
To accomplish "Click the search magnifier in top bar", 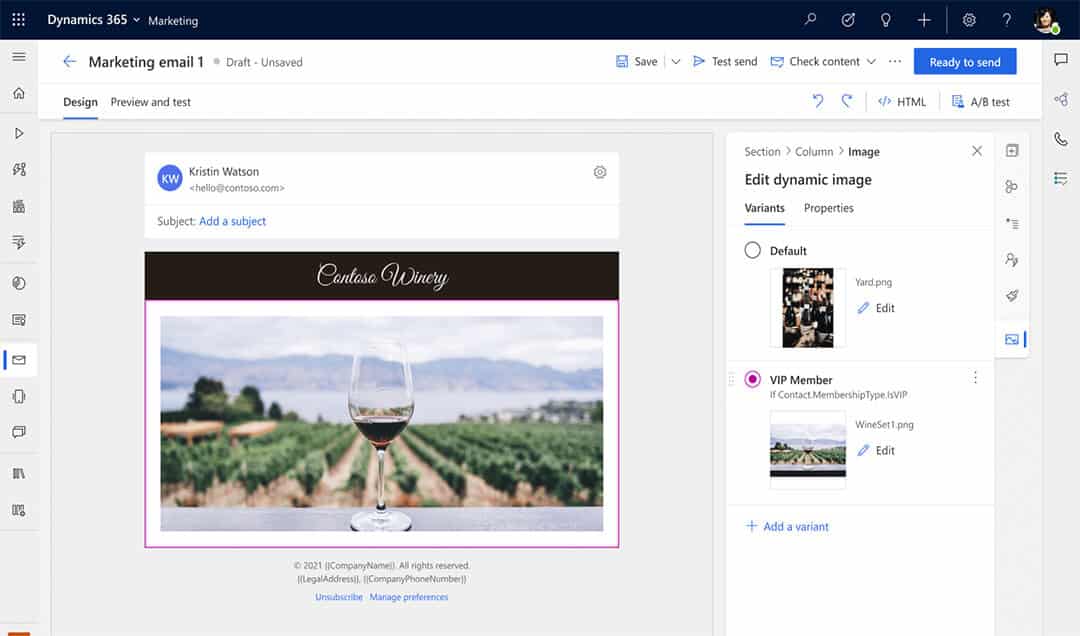I will pyautogui.click(x=811, y=20).
